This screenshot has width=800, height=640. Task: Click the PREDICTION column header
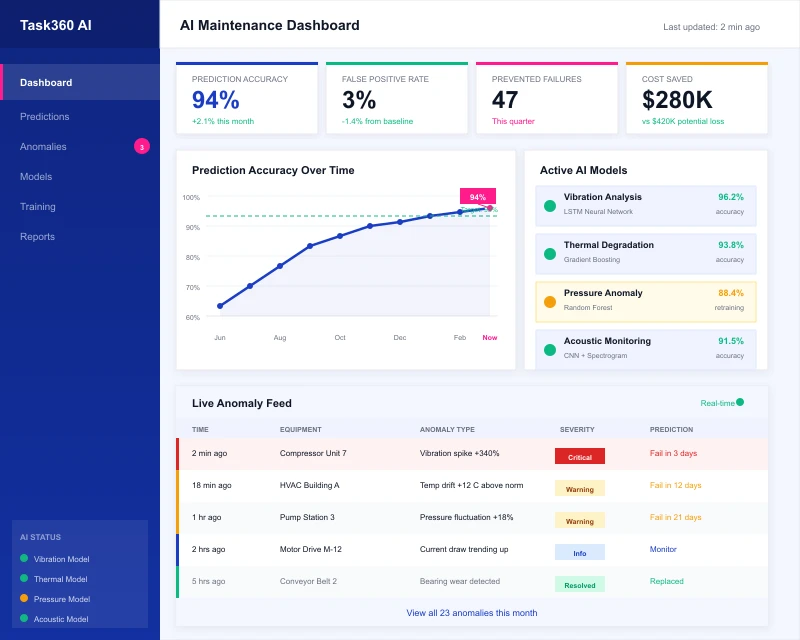pyautogui.click(x=671, y=429)
